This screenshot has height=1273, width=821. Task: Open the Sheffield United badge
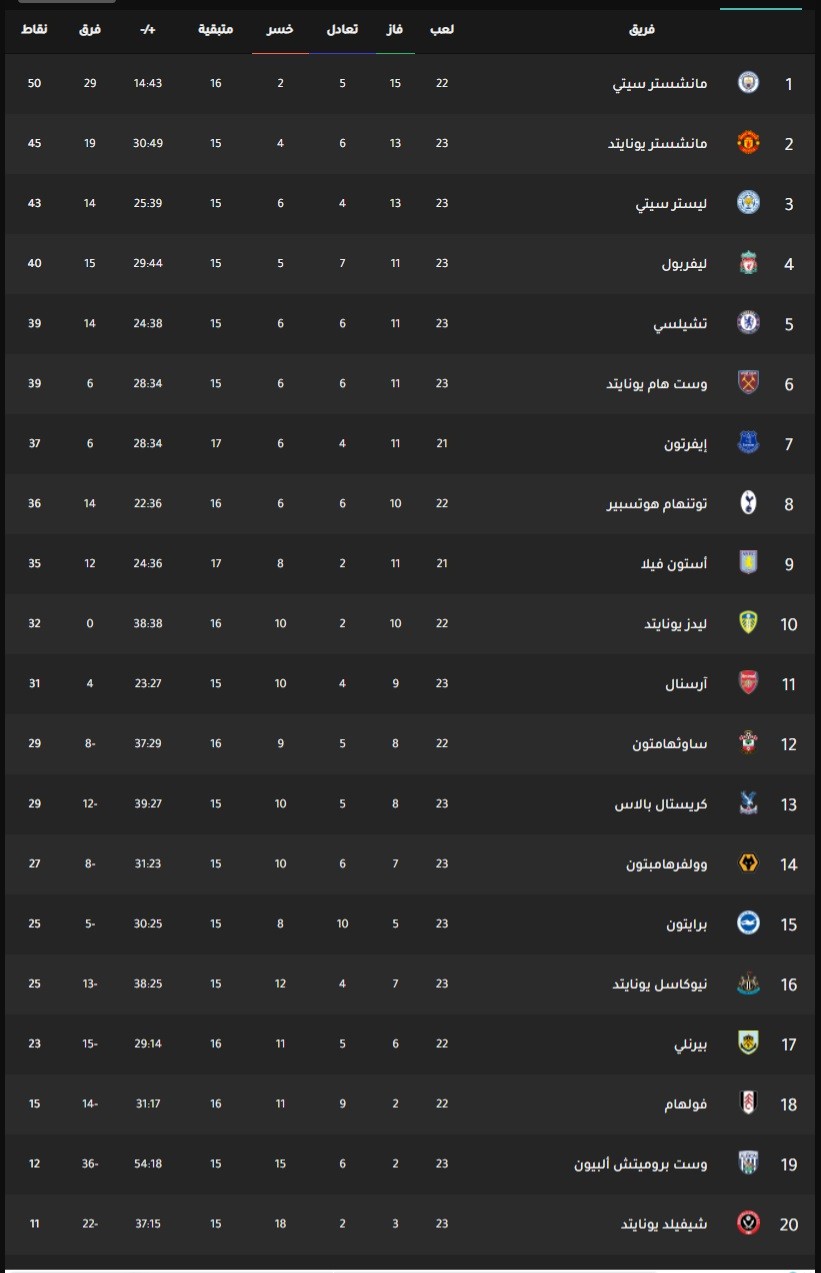(x=748, y=1223)
